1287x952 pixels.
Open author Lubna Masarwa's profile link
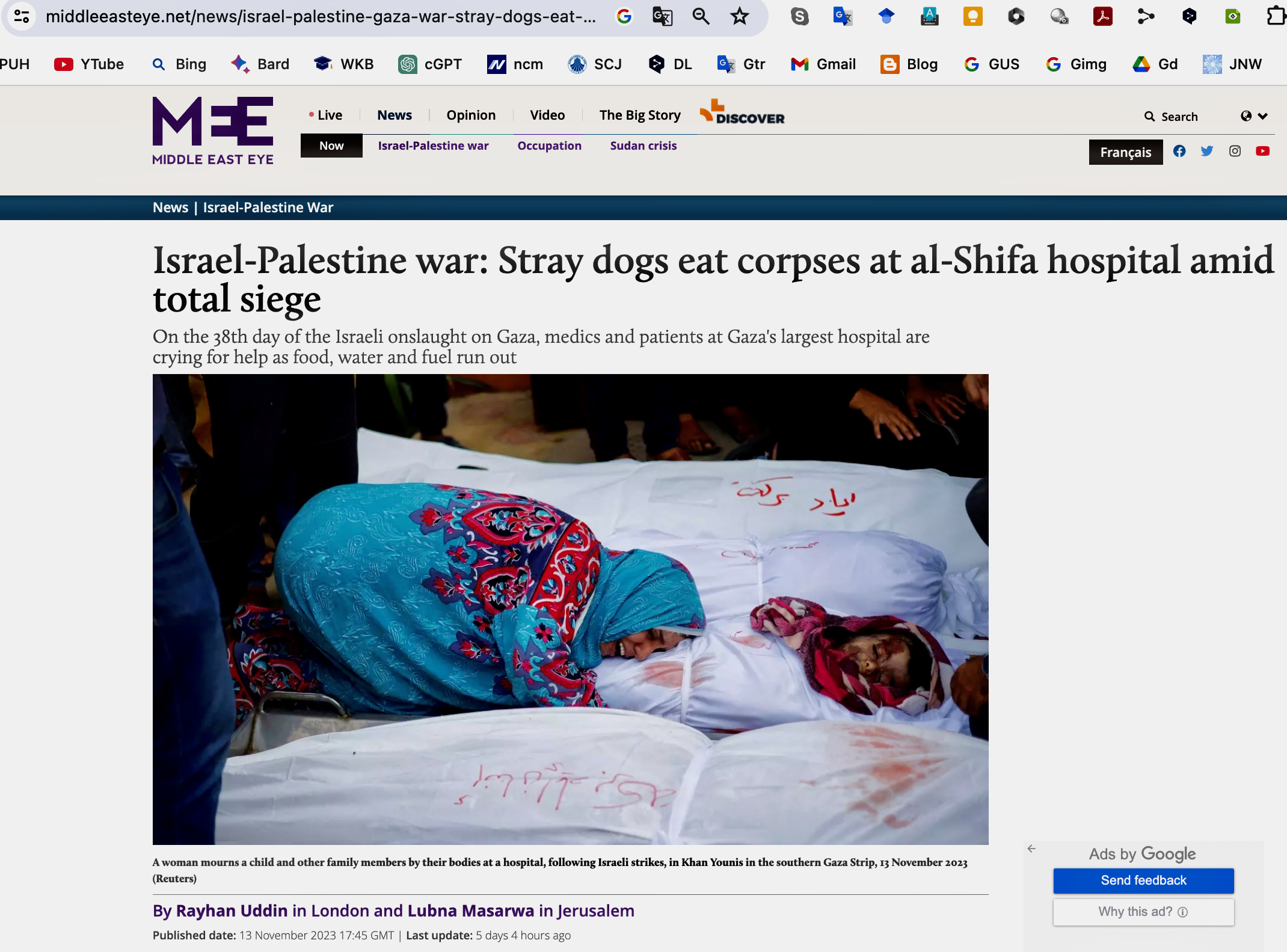[470, 911]
